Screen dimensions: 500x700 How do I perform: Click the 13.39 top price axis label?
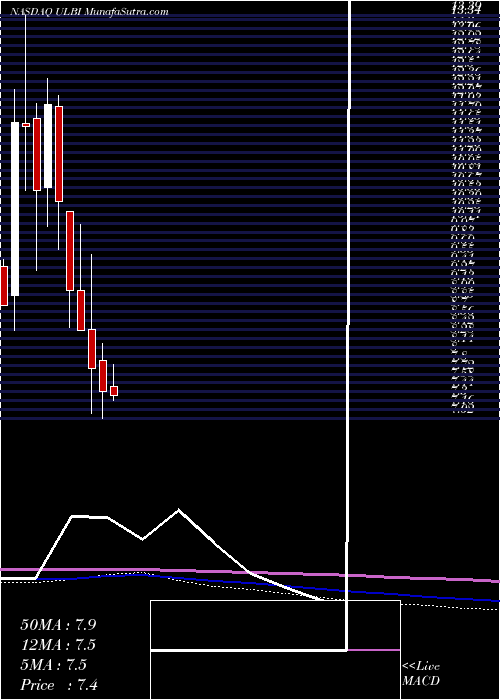tap(467, 5)
